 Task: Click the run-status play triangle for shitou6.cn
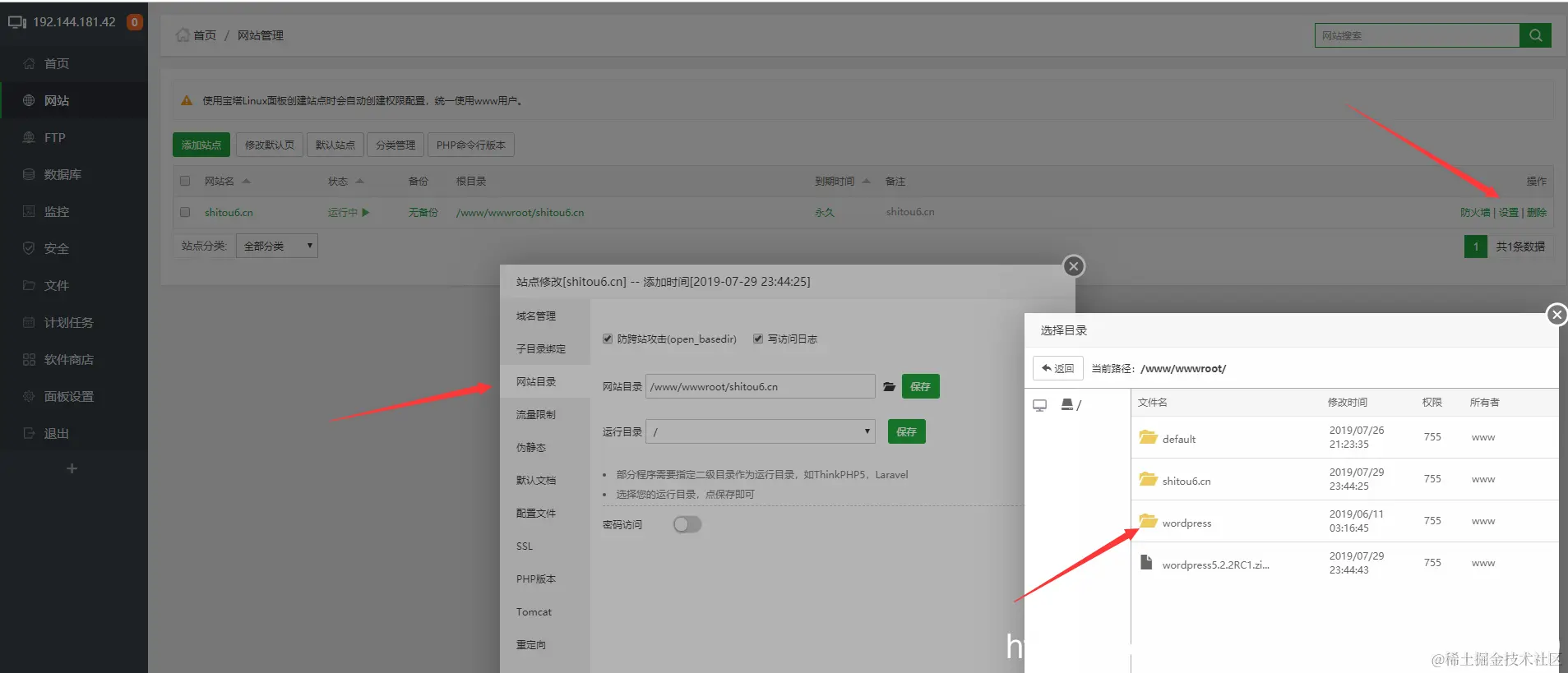366,212
